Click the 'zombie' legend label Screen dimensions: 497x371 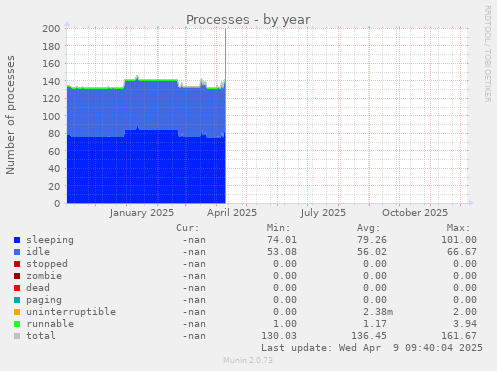click(x=44, y=276)
